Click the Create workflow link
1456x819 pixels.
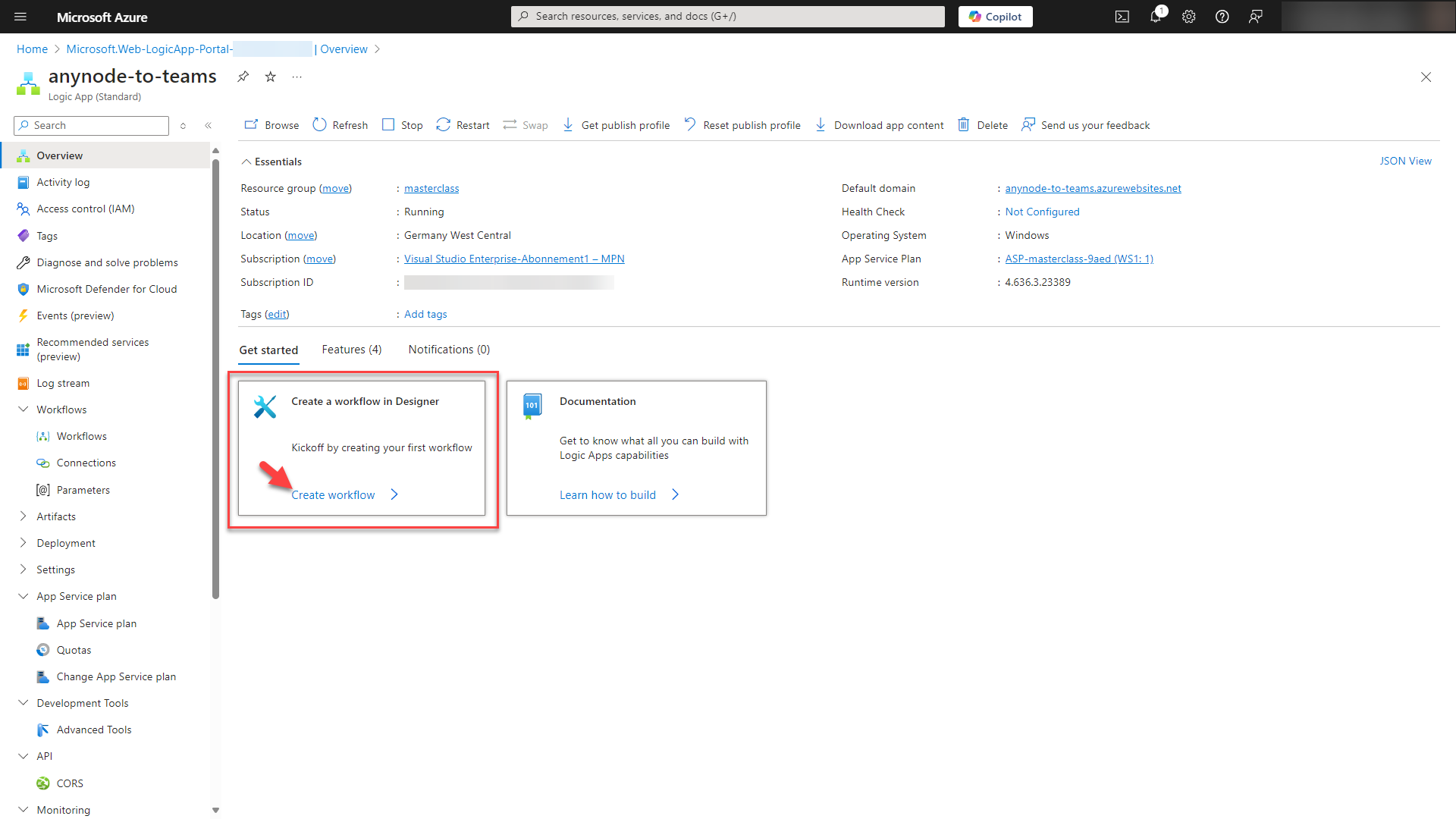point(333,494)
